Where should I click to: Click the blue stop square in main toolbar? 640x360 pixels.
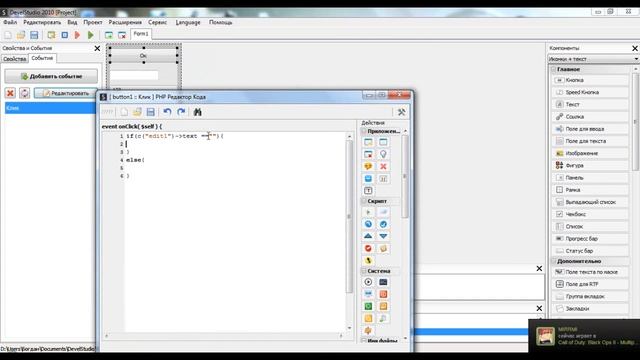point(64,35)
